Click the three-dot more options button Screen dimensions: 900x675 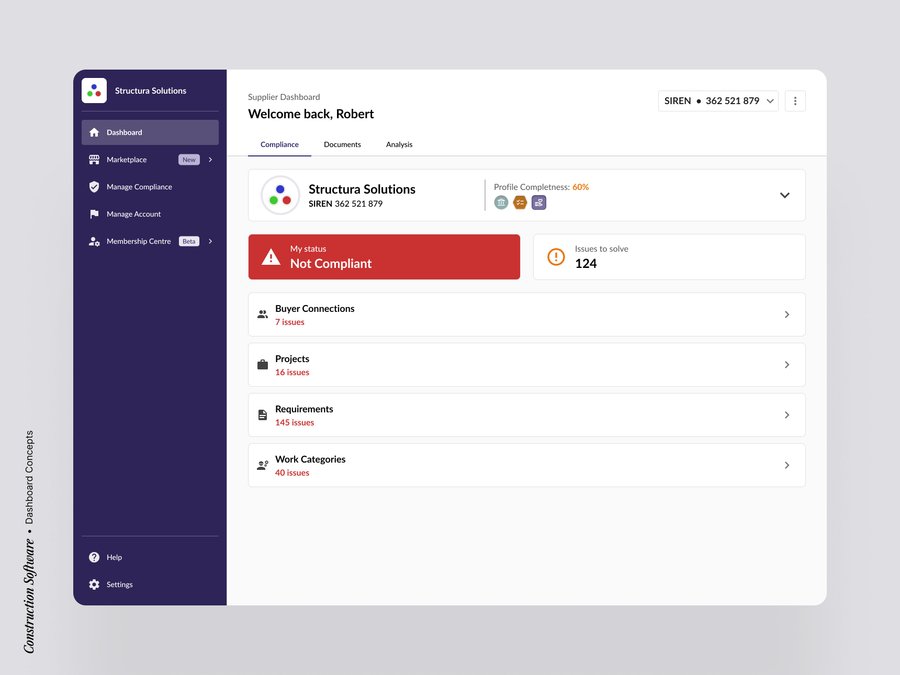coord(795,101)
